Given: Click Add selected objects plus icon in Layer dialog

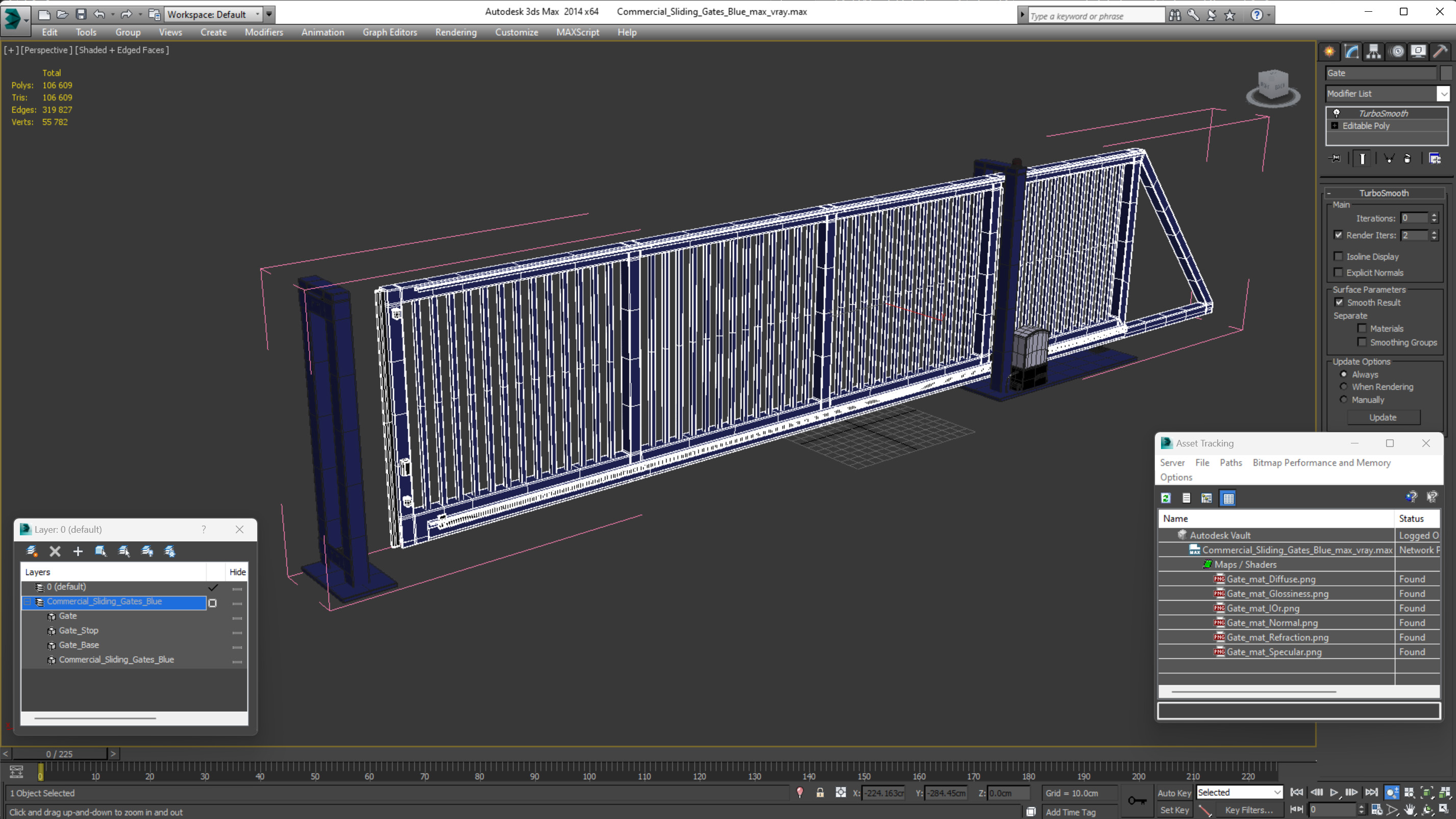Looking at the screenshot, I should (x=78, y=551).
